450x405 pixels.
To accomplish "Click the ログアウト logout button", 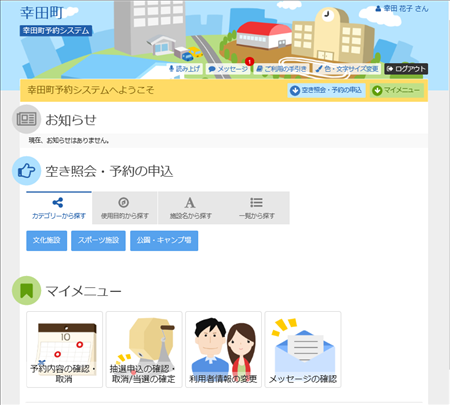I will tap(406, 69).
